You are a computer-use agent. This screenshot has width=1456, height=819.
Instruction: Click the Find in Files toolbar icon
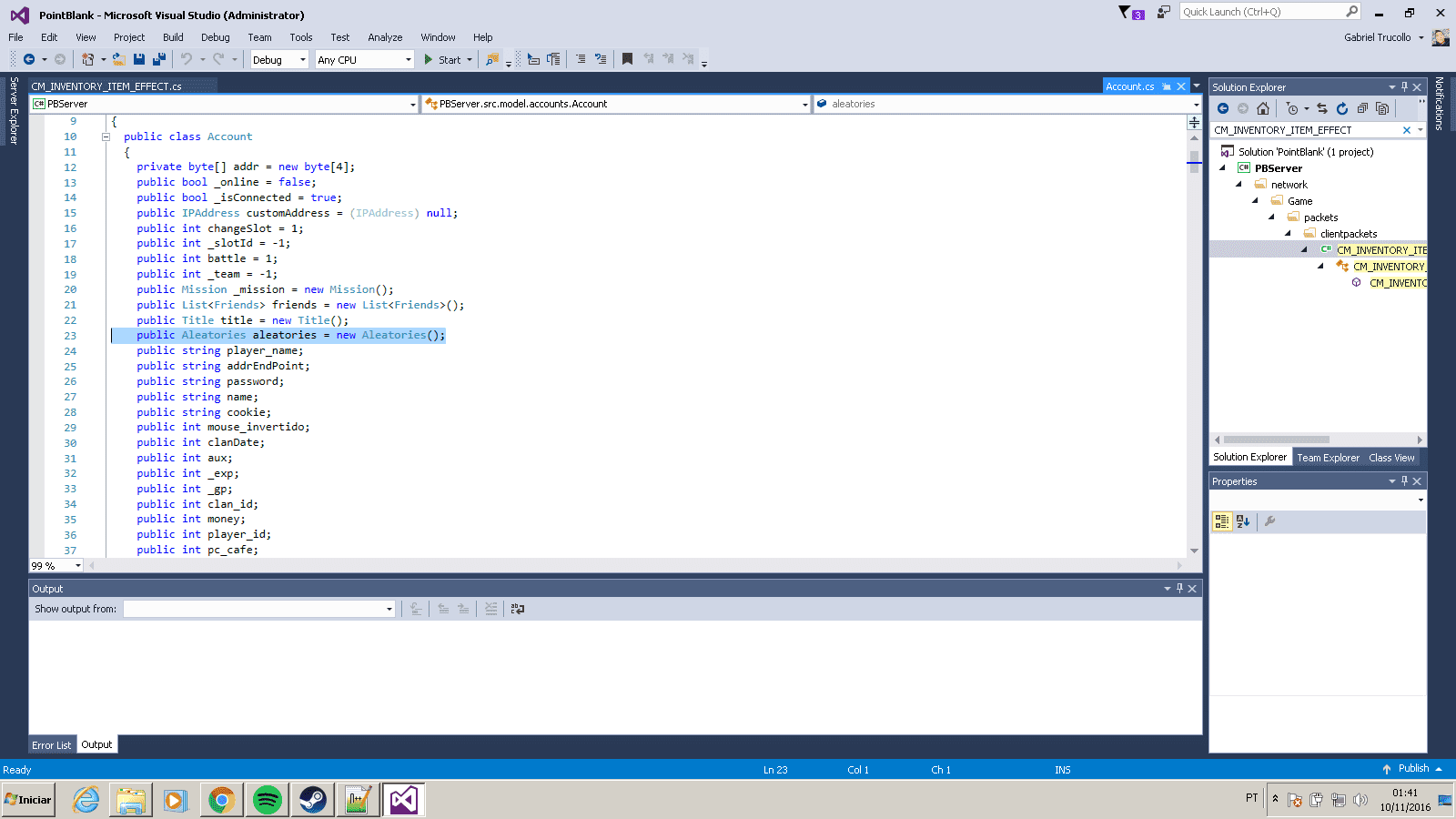(x=492, y=59)
